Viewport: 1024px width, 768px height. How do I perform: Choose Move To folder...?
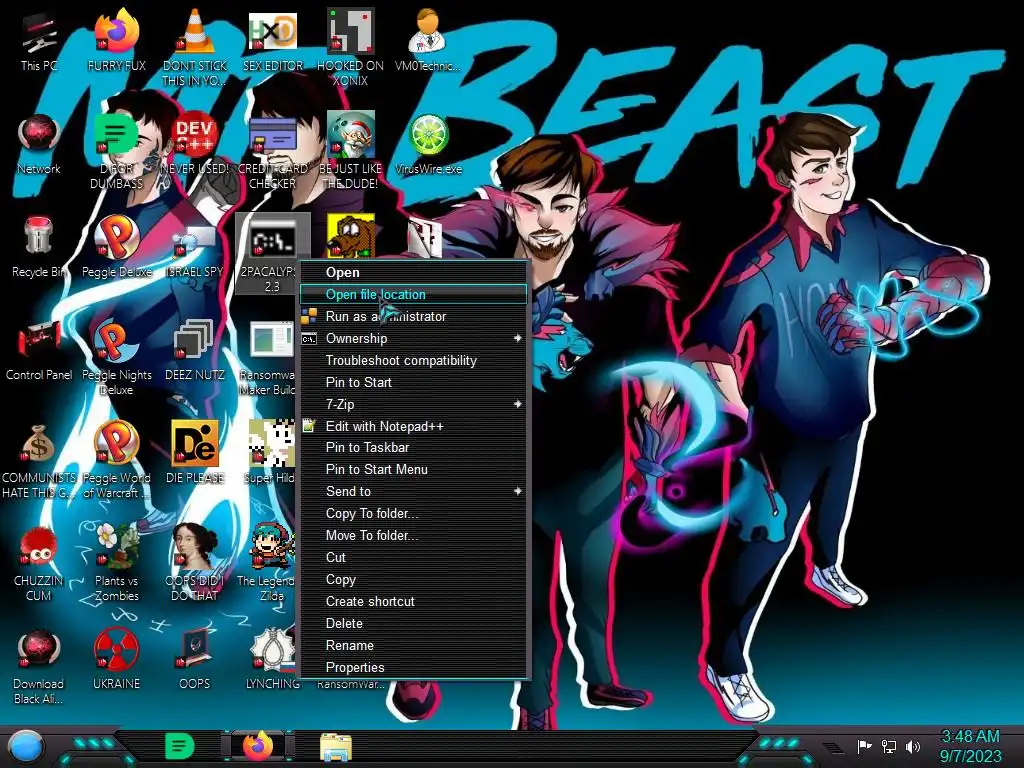[x=413, y=536]
